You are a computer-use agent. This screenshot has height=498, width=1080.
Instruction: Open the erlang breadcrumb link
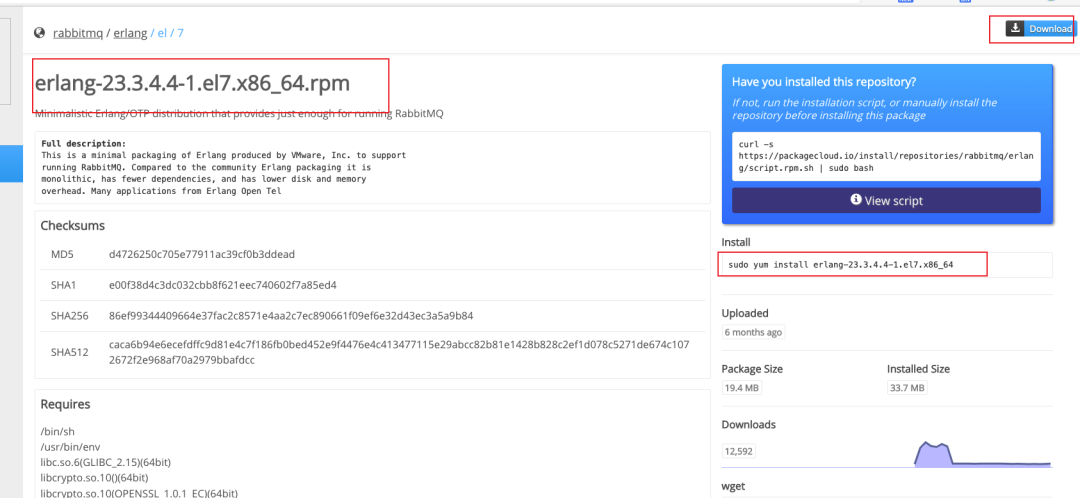(130, 33)
